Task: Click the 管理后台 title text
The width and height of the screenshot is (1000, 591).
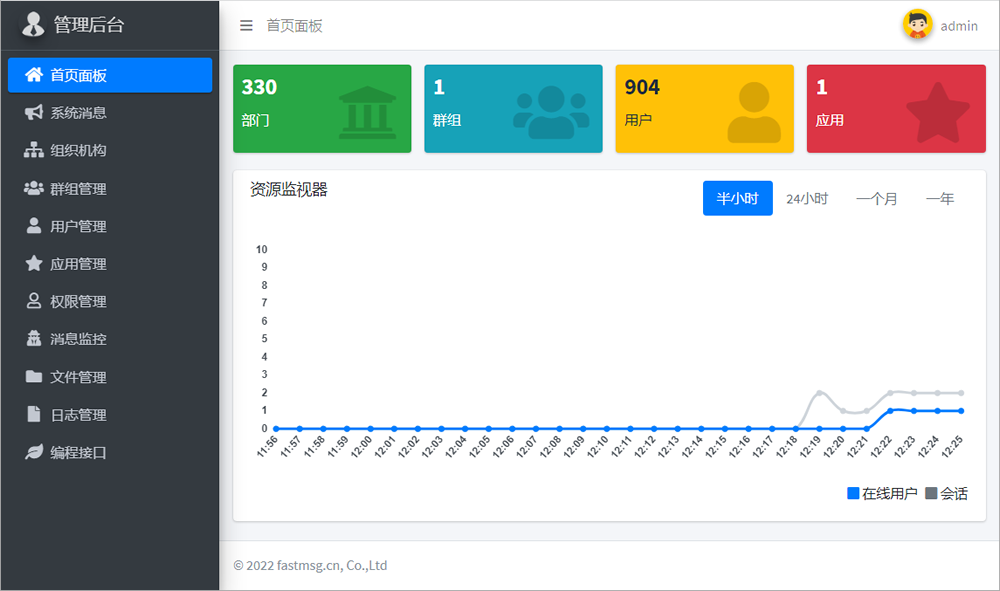Action: tap(89, 25)
